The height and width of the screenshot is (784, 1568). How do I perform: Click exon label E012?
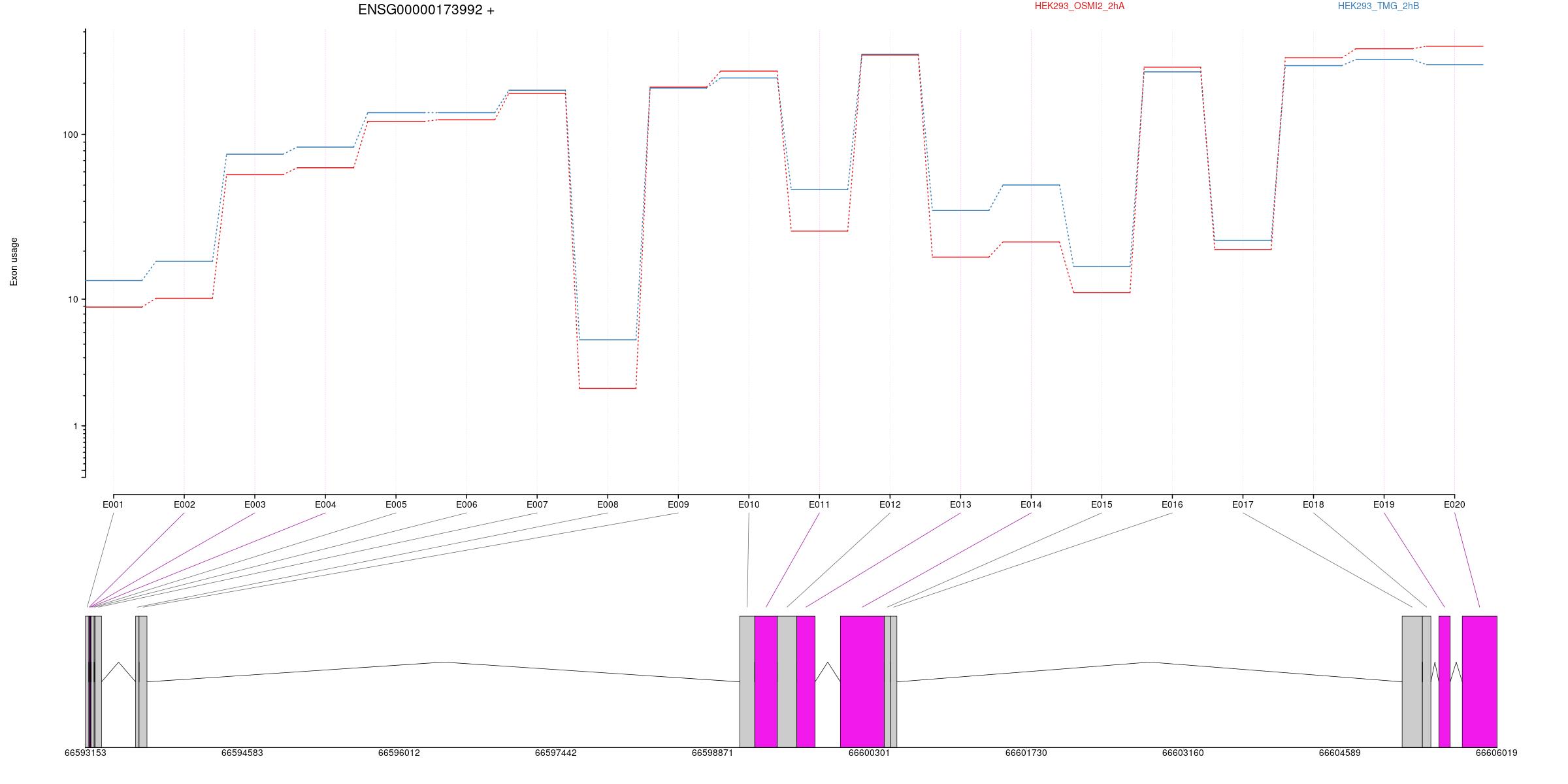pyautogui.click(x=890, y=504)
